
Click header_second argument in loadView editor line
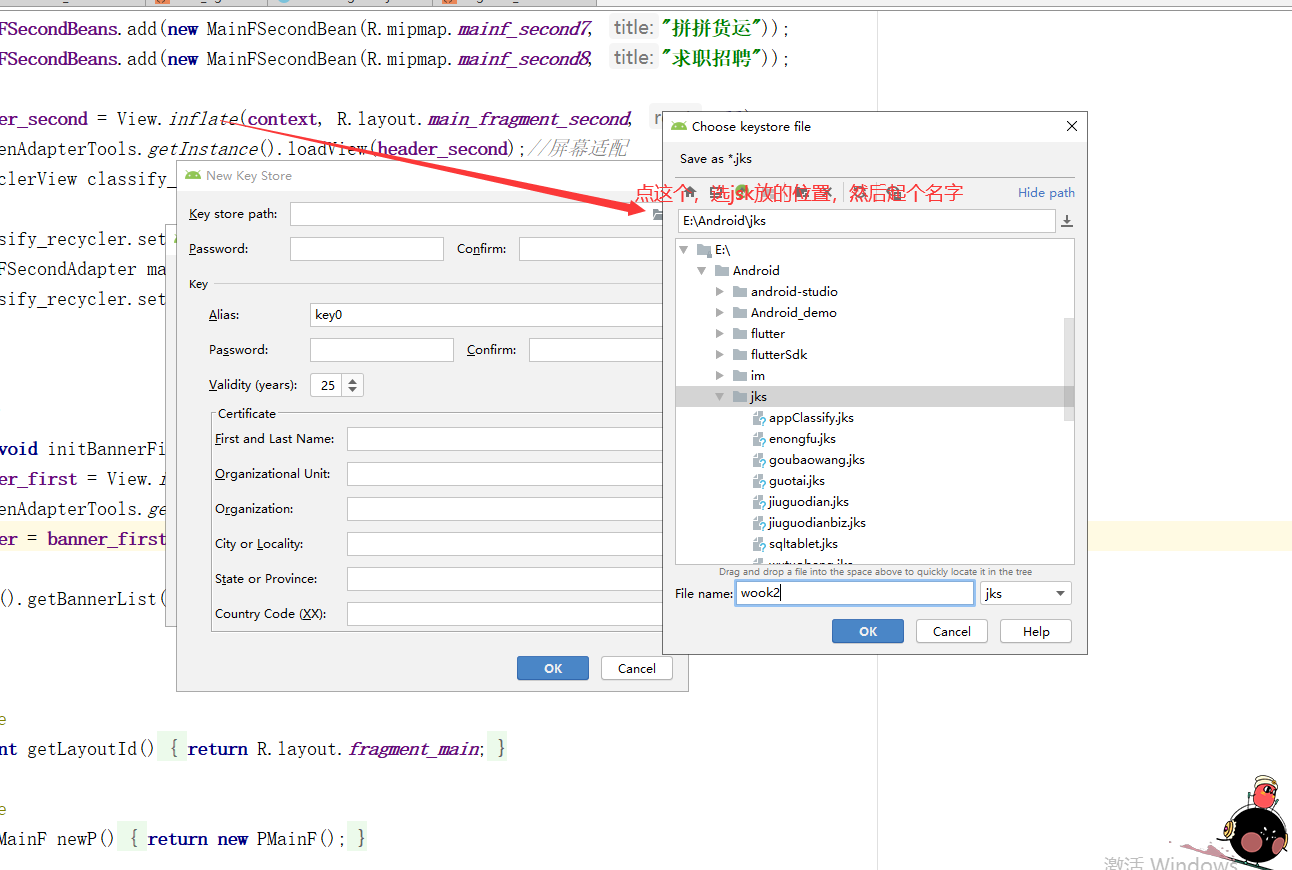[443, 149]
